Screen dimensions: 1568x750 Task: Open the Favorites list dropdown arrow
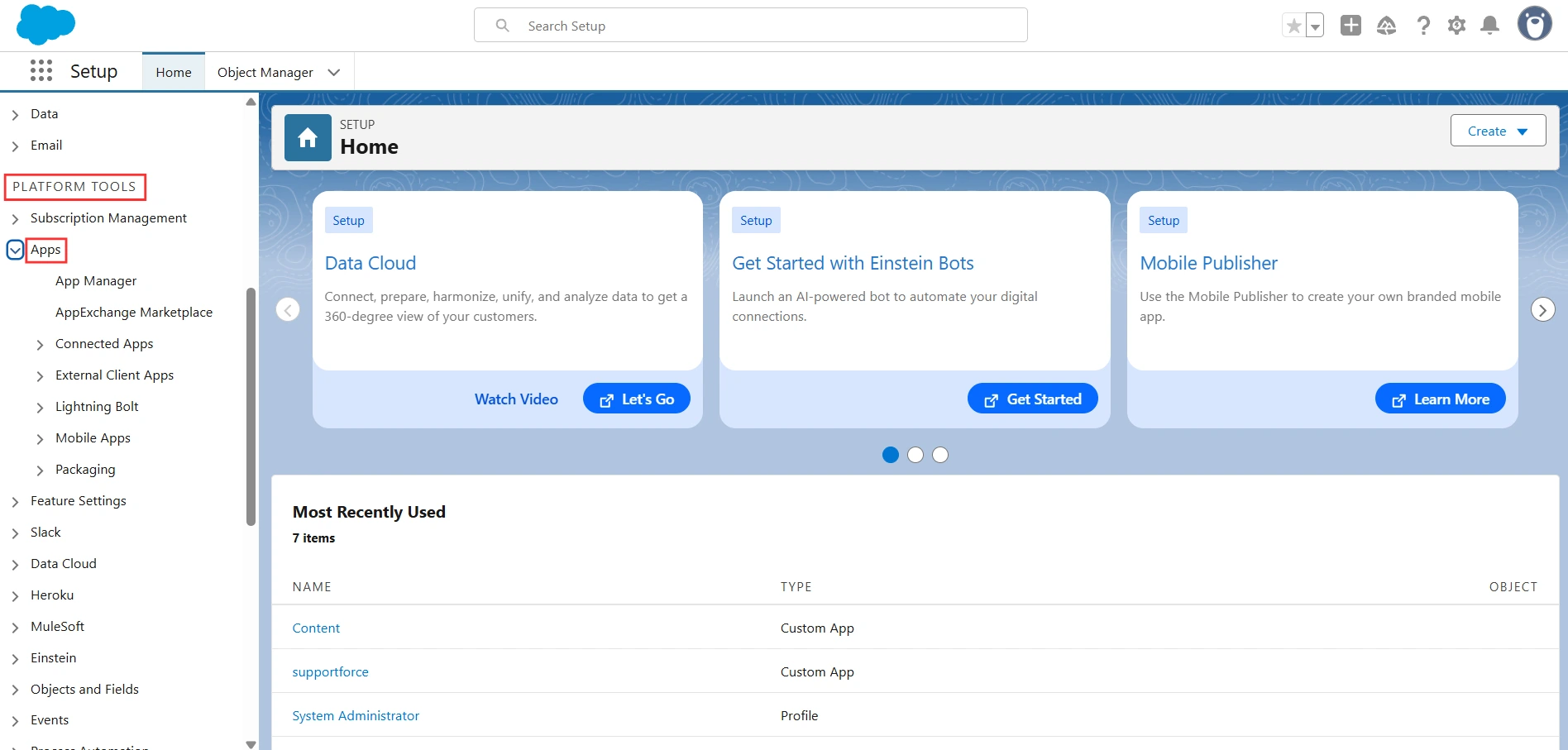coord(1315,26)
